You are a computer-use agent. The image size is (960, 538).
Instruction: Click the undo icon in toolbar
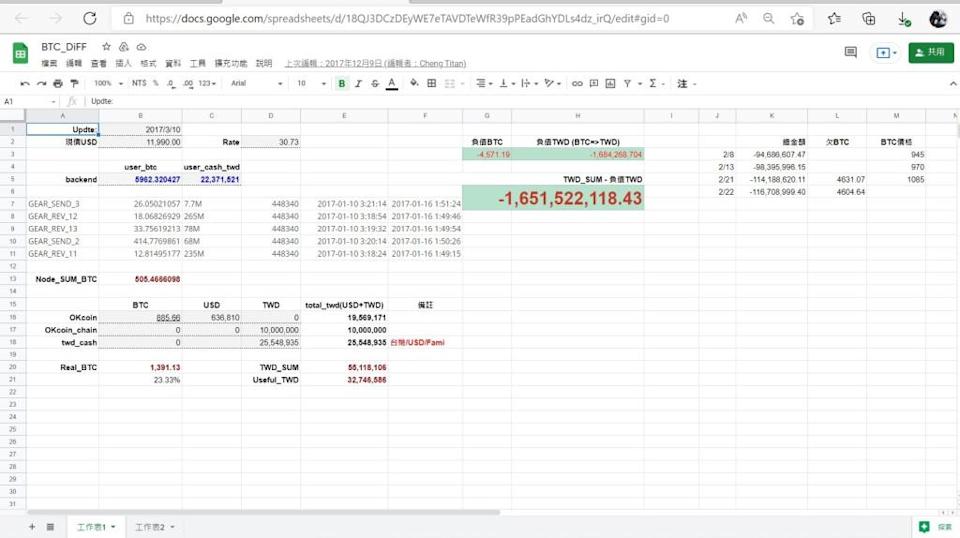click(x=25, y=84)
